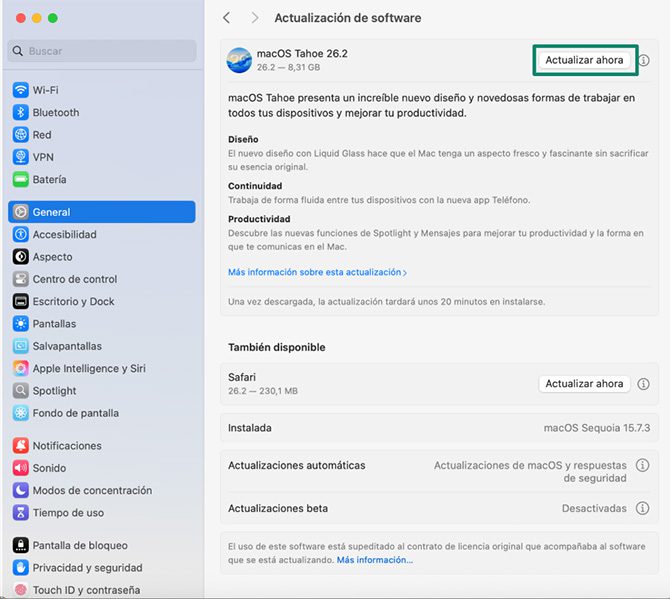Open Accesibilidad settings
This screenshot has width=670, height=599.
click(64, 235)
